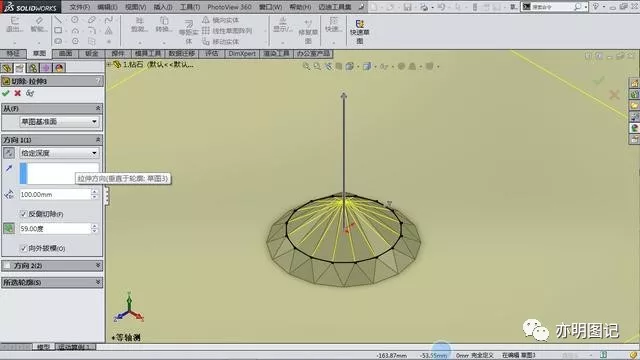This screenshot has height=360, width=640.
Task: Select the spline sketch tool
Action: pos(108,20)
